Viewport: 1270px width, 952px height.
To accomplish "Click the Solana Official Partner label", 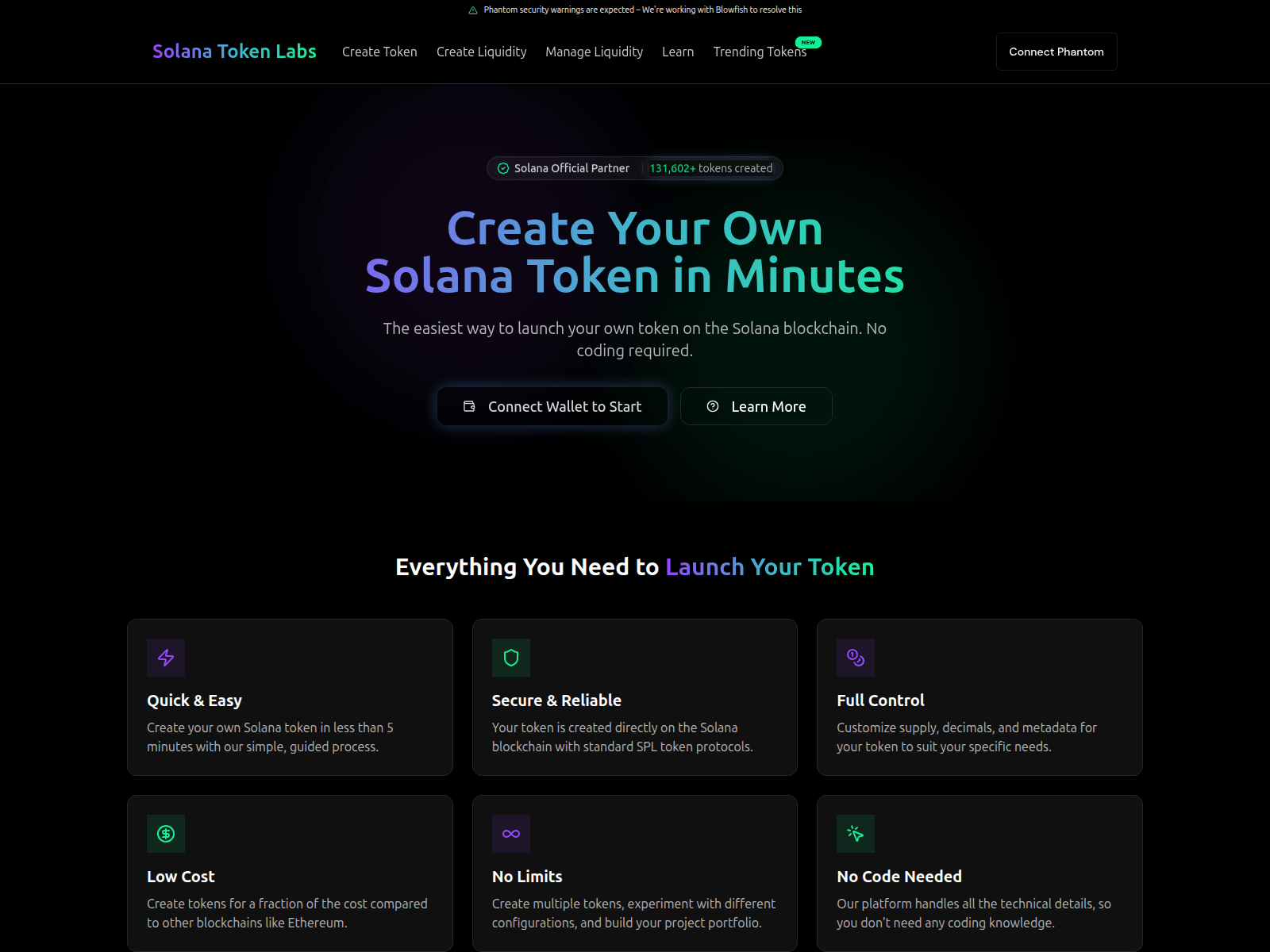I will [x=571, y=168].
